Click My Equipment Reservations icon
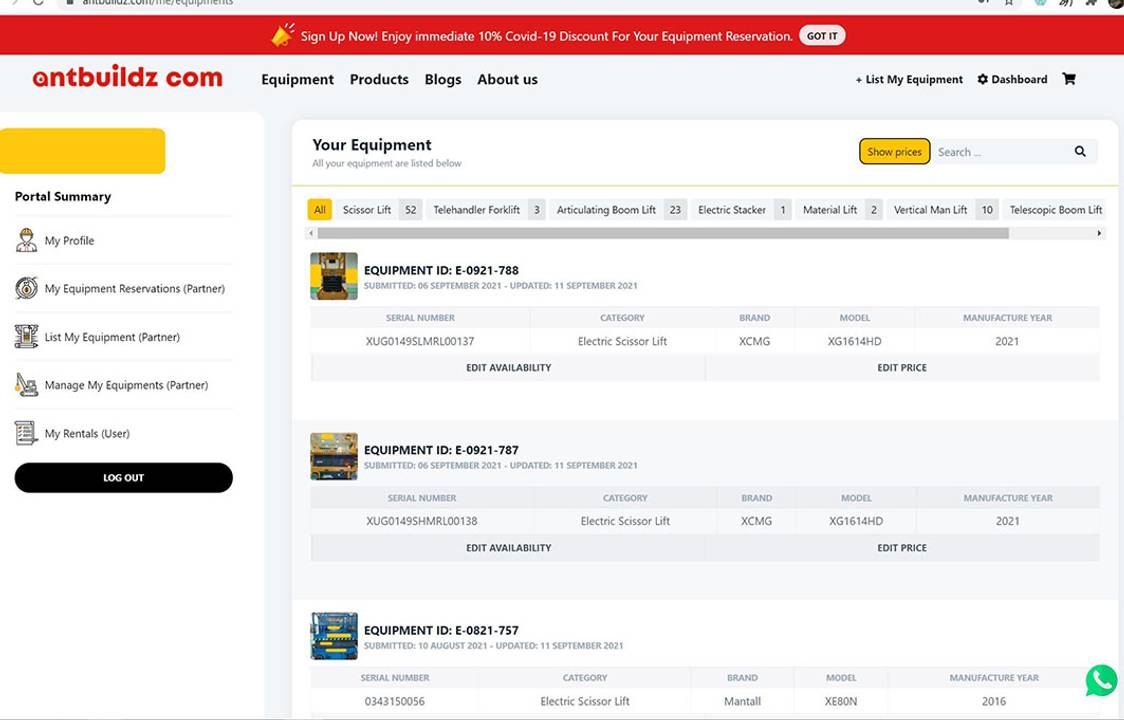 26,289
